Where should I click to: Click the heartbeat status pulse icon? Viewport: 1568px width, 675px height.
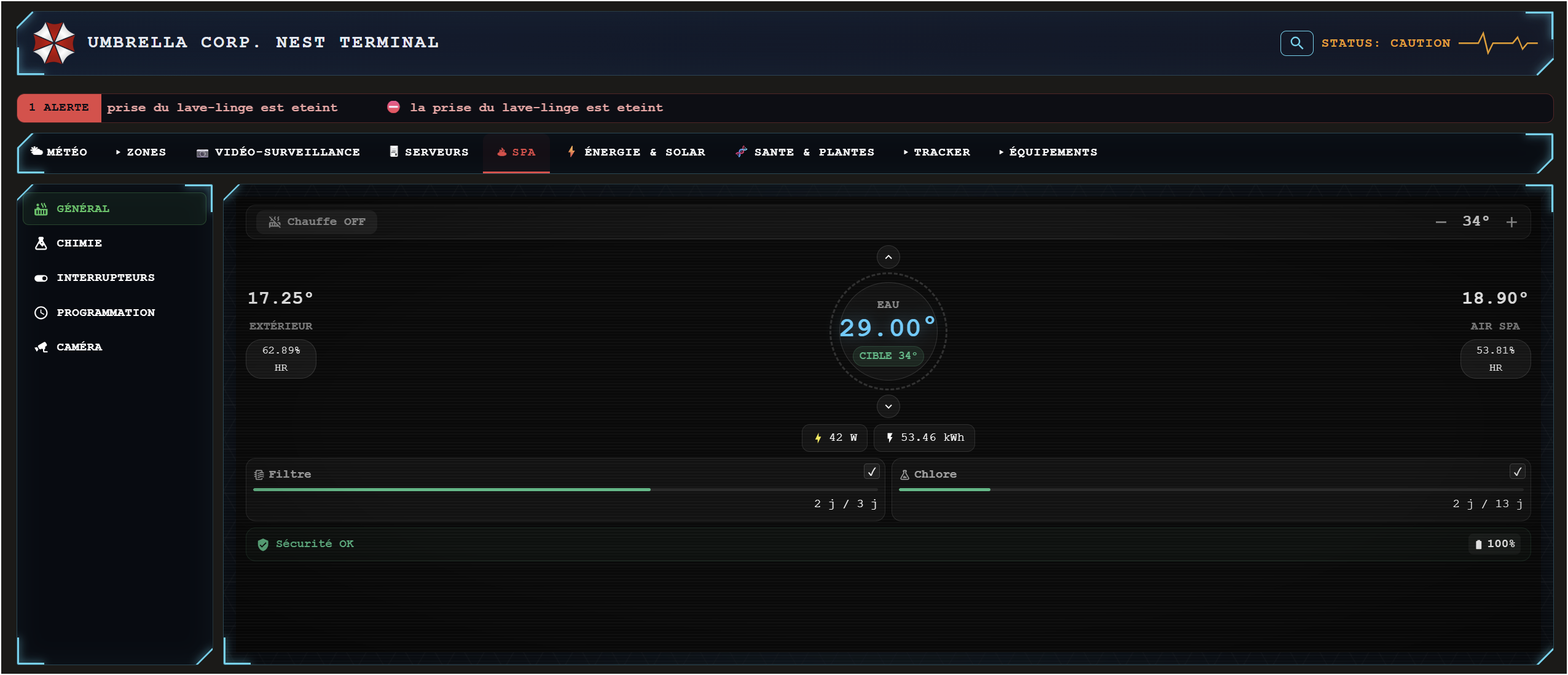point(1498,43)
